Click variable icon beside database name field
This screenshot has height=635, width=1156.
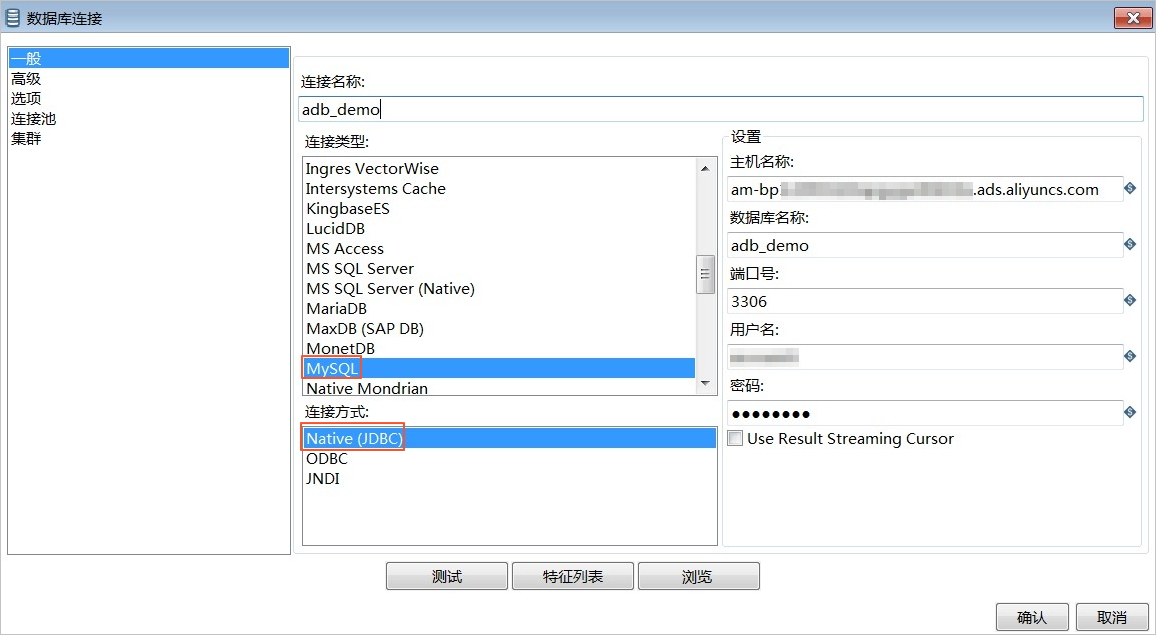point(1129,244)
